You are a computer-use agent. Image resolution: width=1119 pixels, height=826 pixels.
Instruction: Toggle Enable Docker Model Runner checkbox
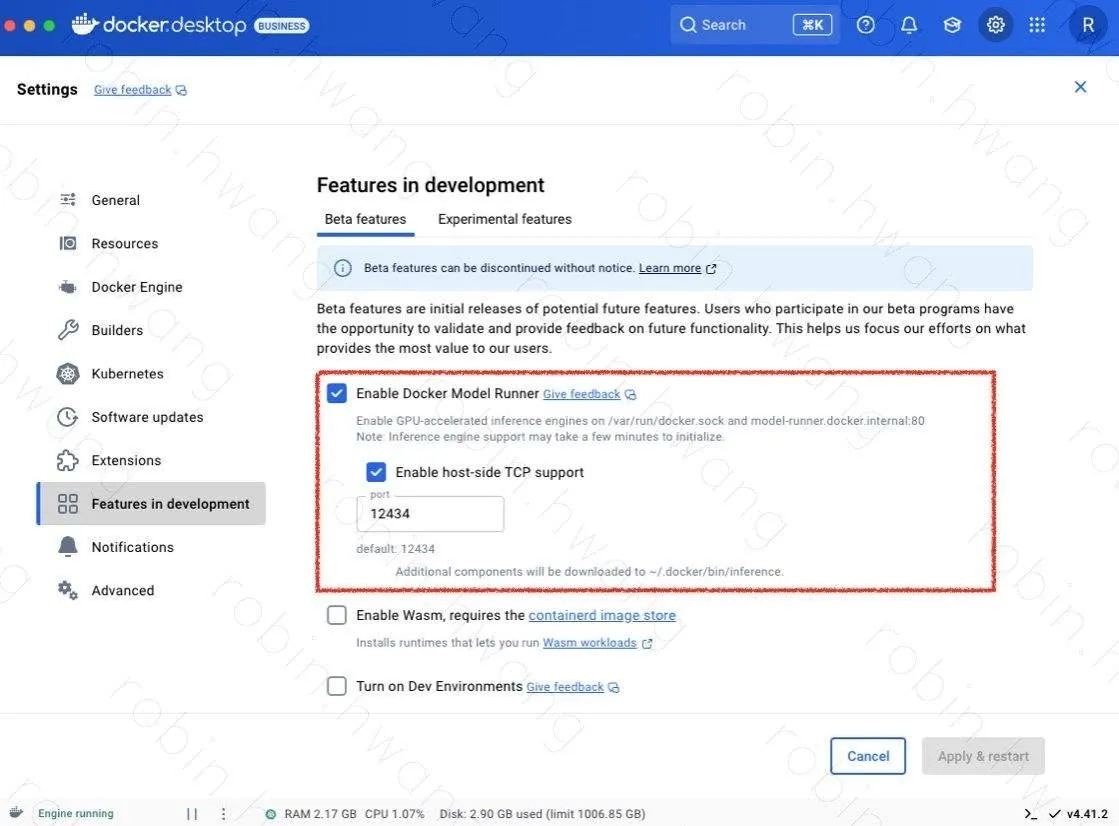click(337, 393)
